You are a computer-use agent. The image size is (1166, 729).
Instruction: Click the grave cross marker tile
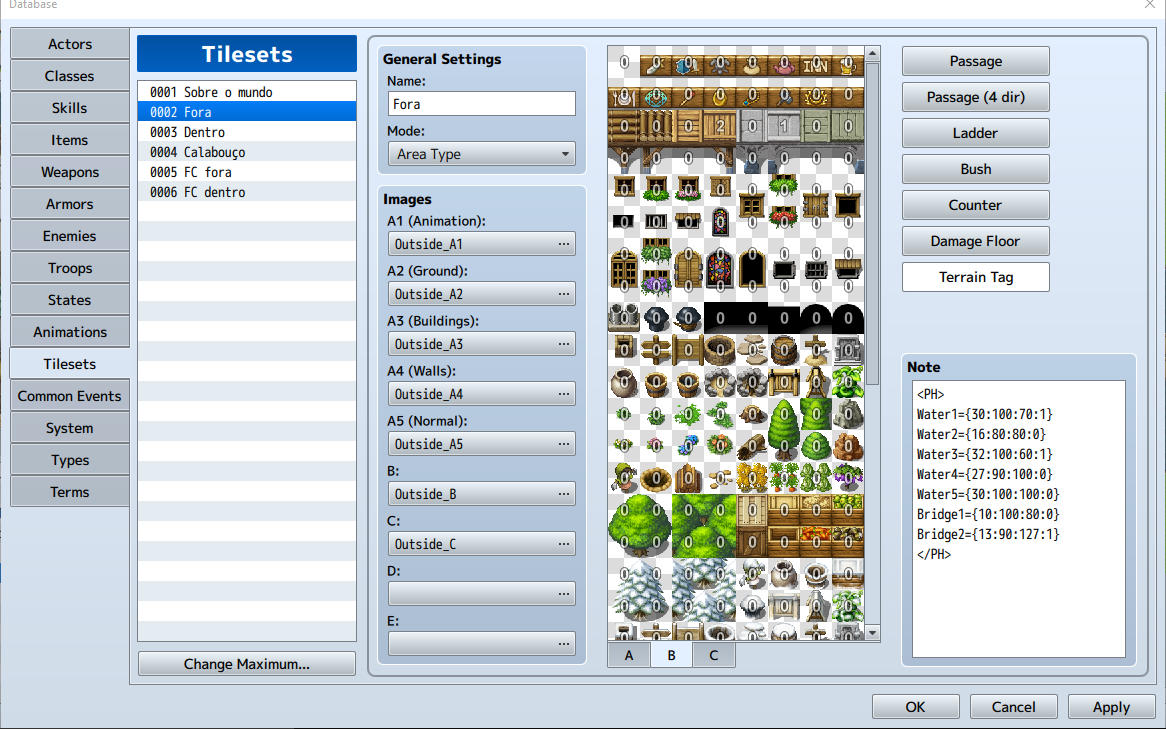816,350
